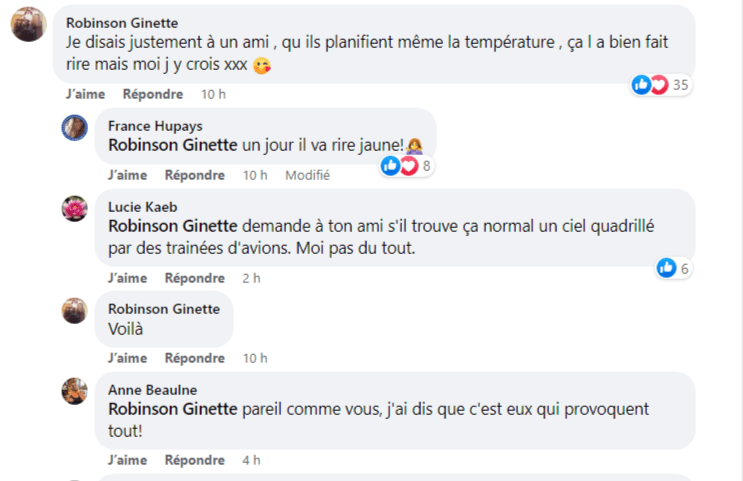Click the '4 h' timestamp on Anne Beaulne's reply
Image resolution: width=743 pixels, height=481 pixels.
tap(251, 460)
